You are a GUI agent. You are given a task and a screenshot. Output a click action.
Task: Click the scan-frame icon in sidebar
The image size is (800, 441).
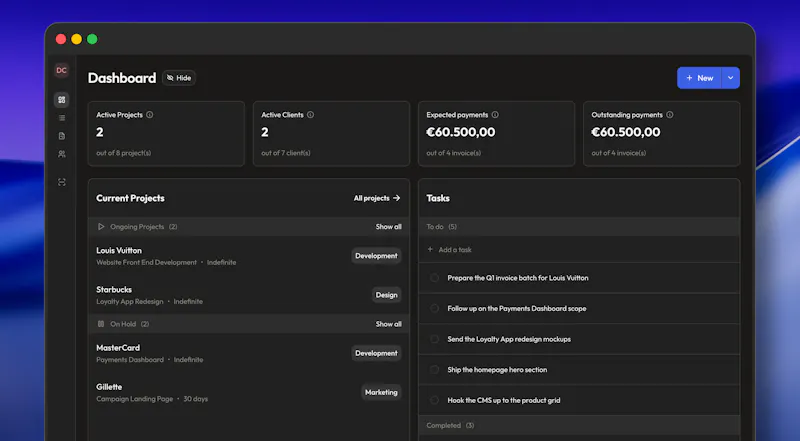click(62, 182)
